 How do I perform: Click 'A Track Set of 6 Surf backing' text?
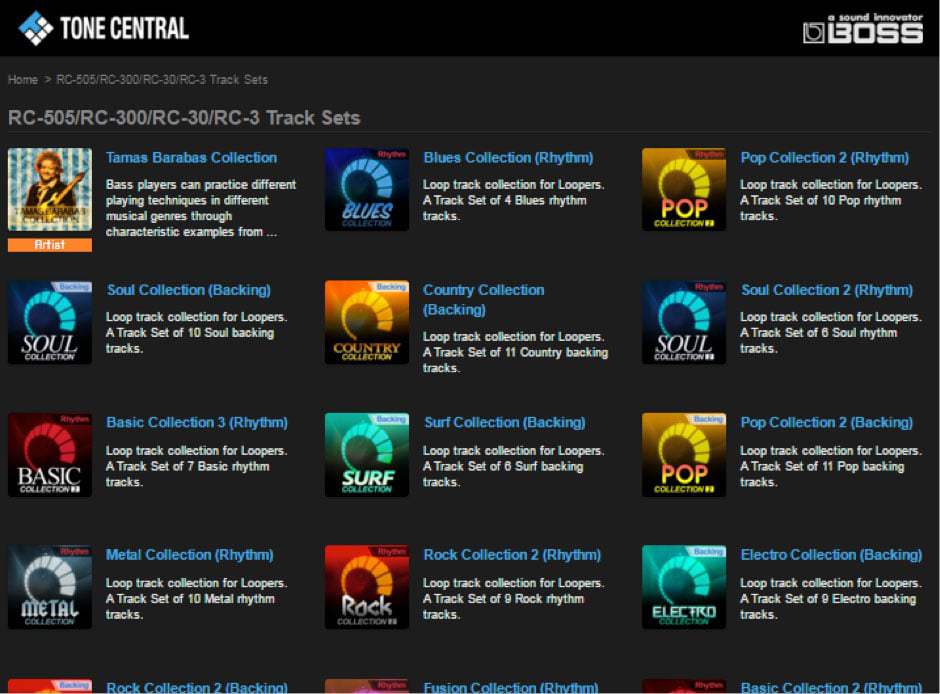pos(503,467)
